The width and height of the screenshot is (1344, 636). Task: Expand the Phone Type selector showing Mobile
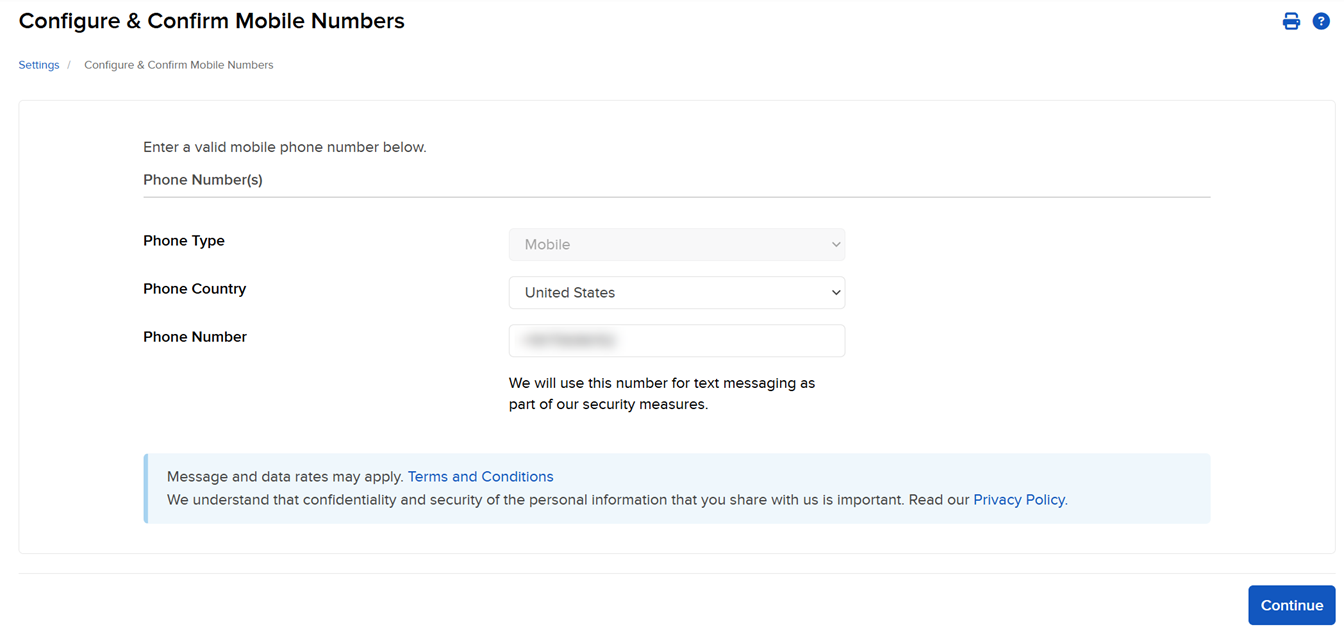click(677, 244)
